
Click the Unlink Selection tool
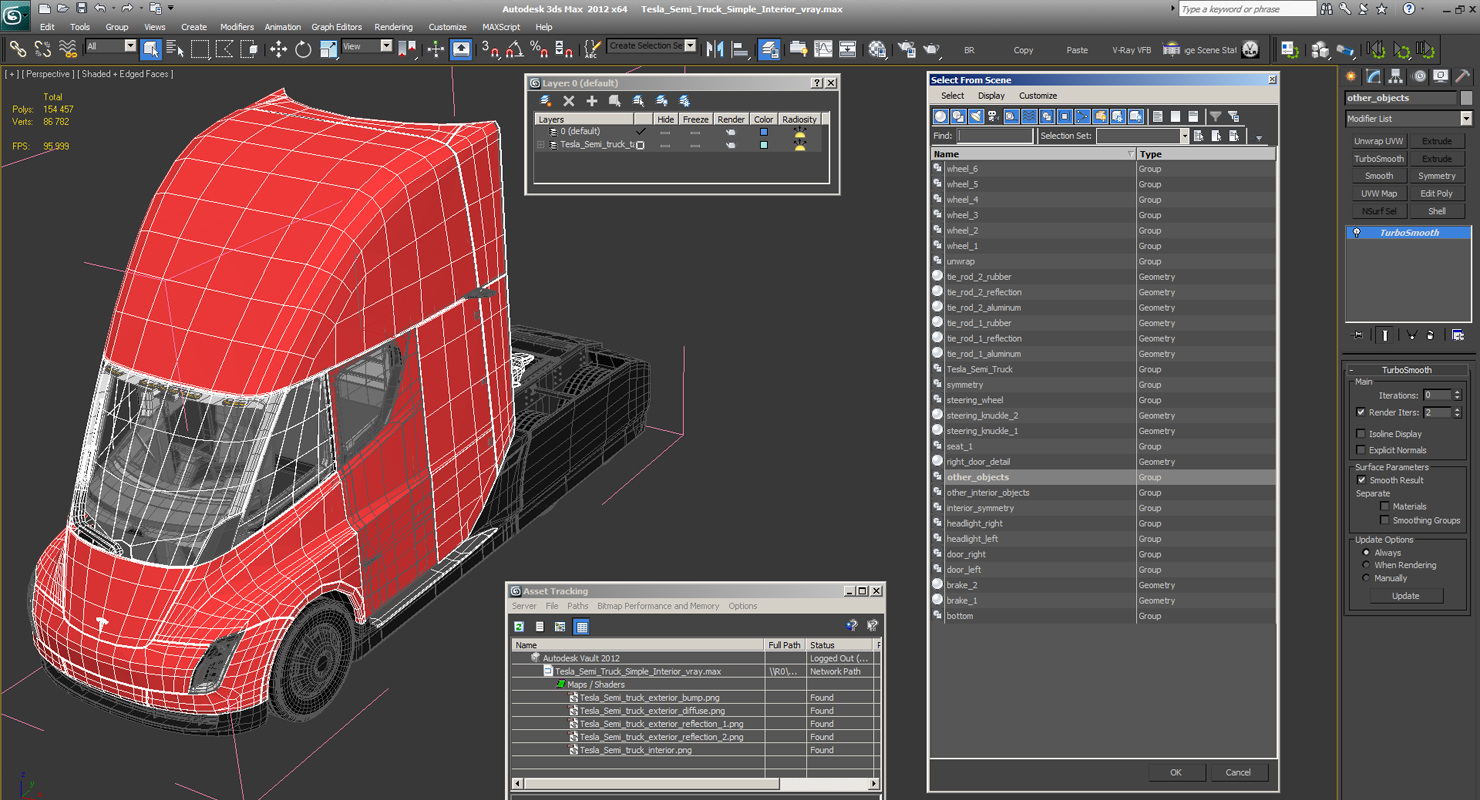[x=43, y=48]
